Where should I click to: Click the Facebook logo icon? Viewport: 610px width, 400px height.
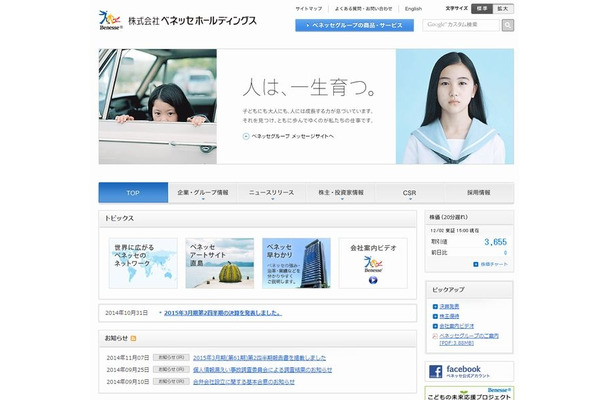tap(435, 372)
